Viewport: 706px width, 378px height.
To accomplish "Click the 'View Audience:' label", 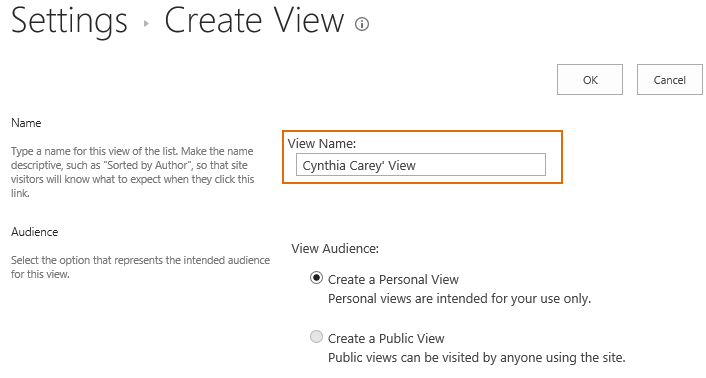I will coord(335,248).
